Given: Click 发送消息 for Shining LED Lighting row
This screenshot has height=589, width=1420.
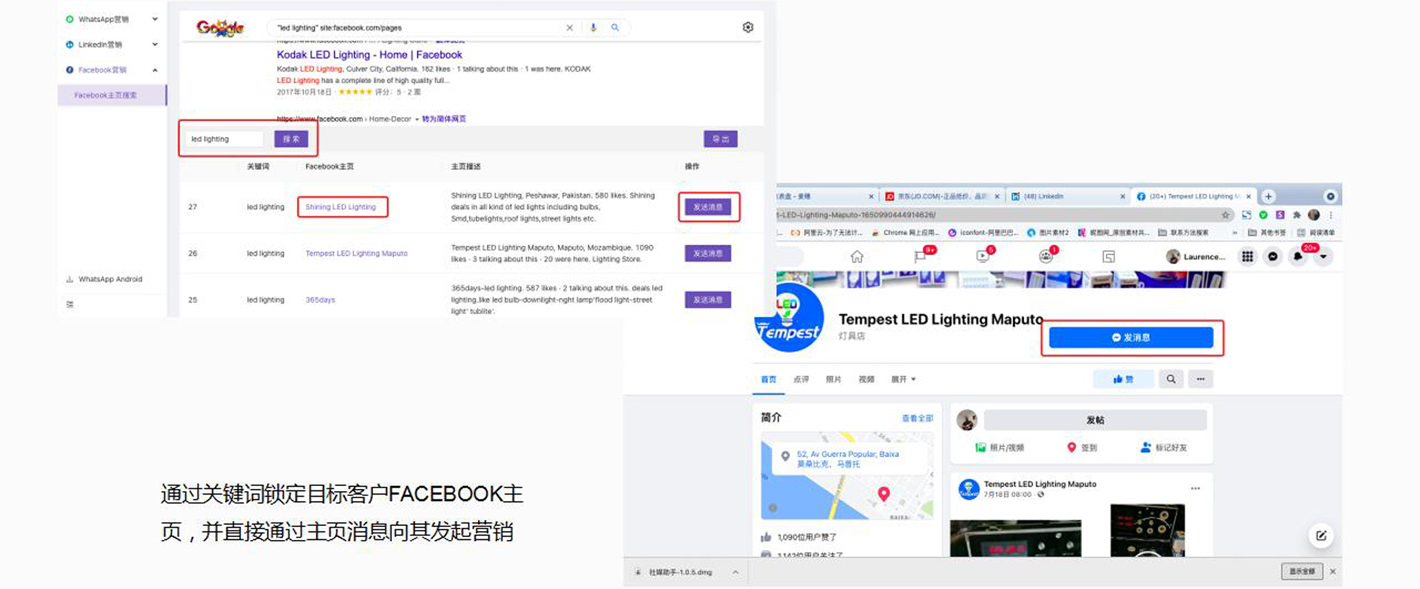Looking at the screenshot, I should [708, 207].
